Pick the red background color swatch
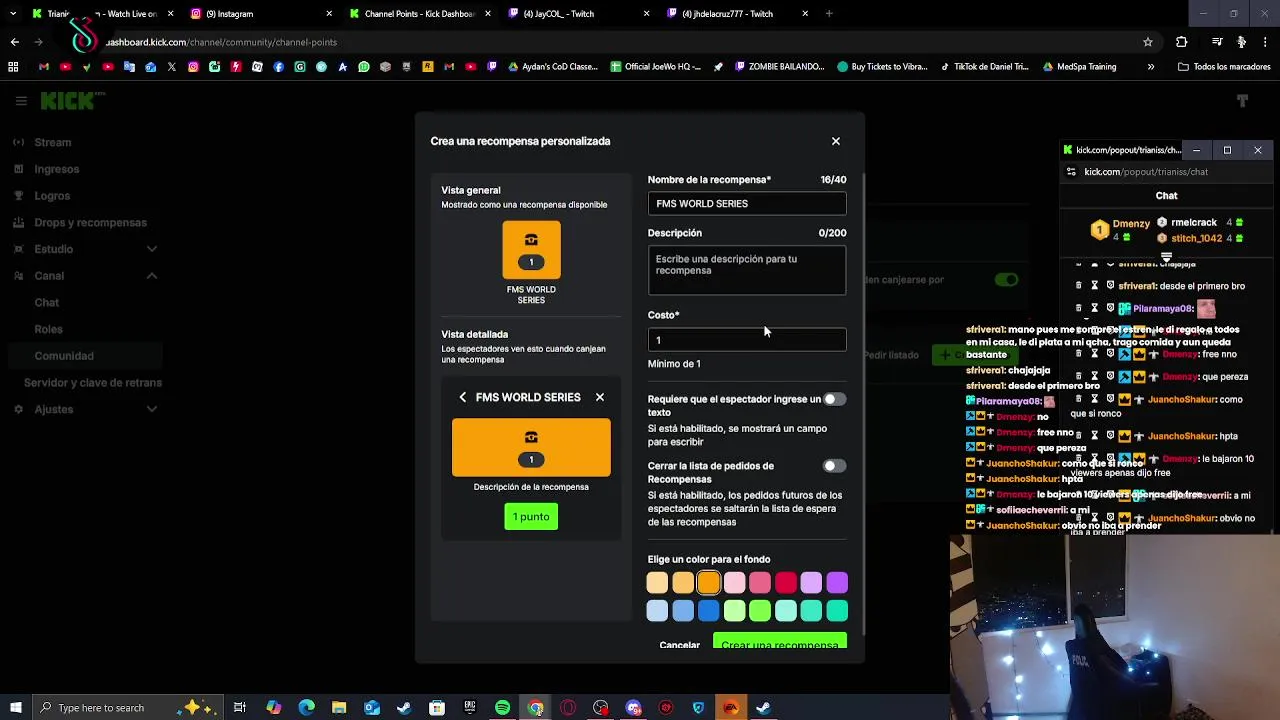 (786, 583)
